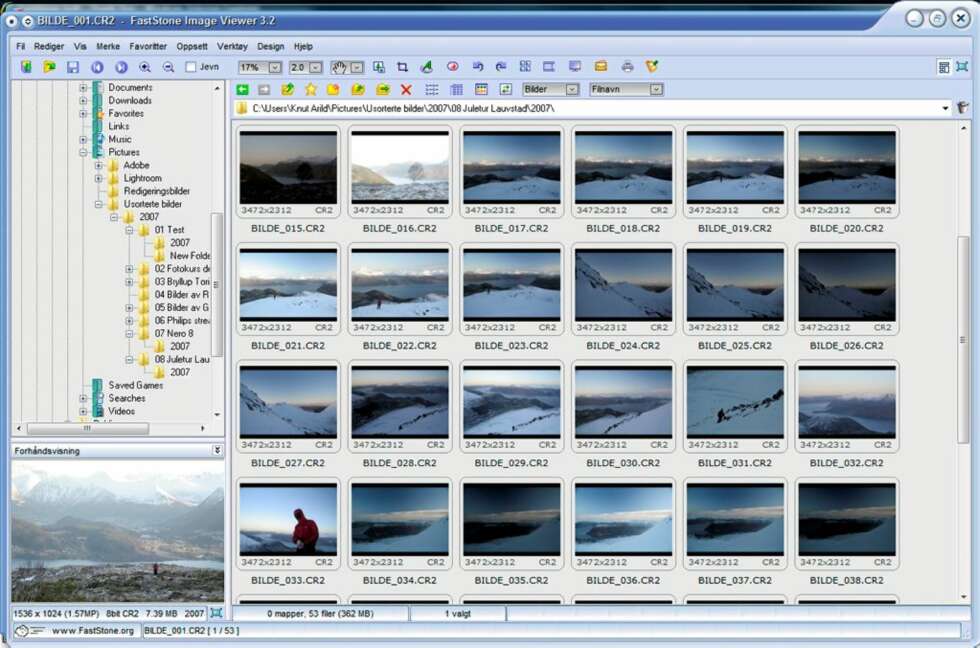The image size is (980, 648).
Task: Open the folder path history dropdown arrow
Action: click(945, 109)
